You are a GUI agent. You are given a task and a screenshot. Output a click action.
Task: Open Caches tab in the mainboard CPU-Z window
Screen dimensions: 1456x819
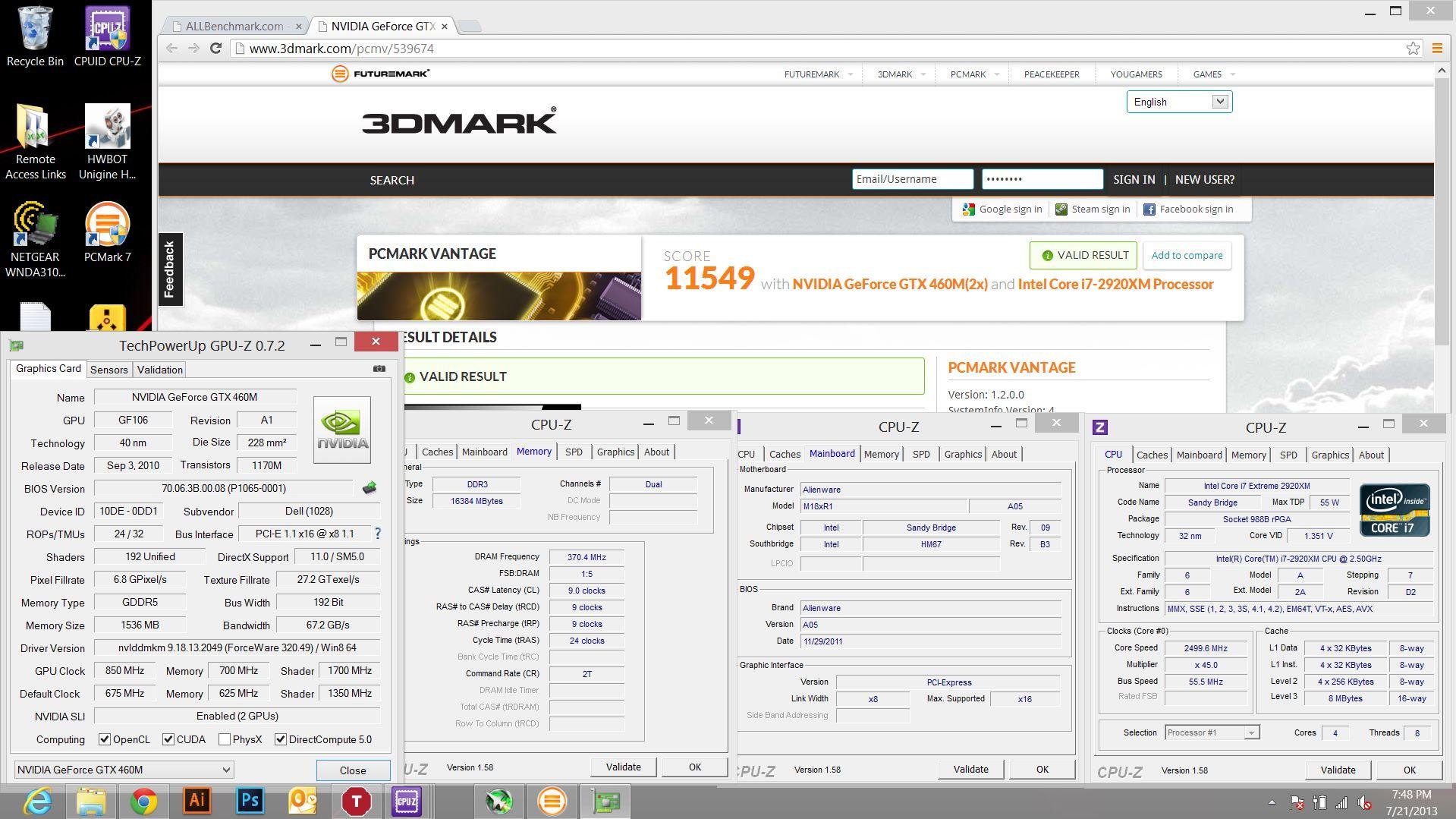point(785,454)
